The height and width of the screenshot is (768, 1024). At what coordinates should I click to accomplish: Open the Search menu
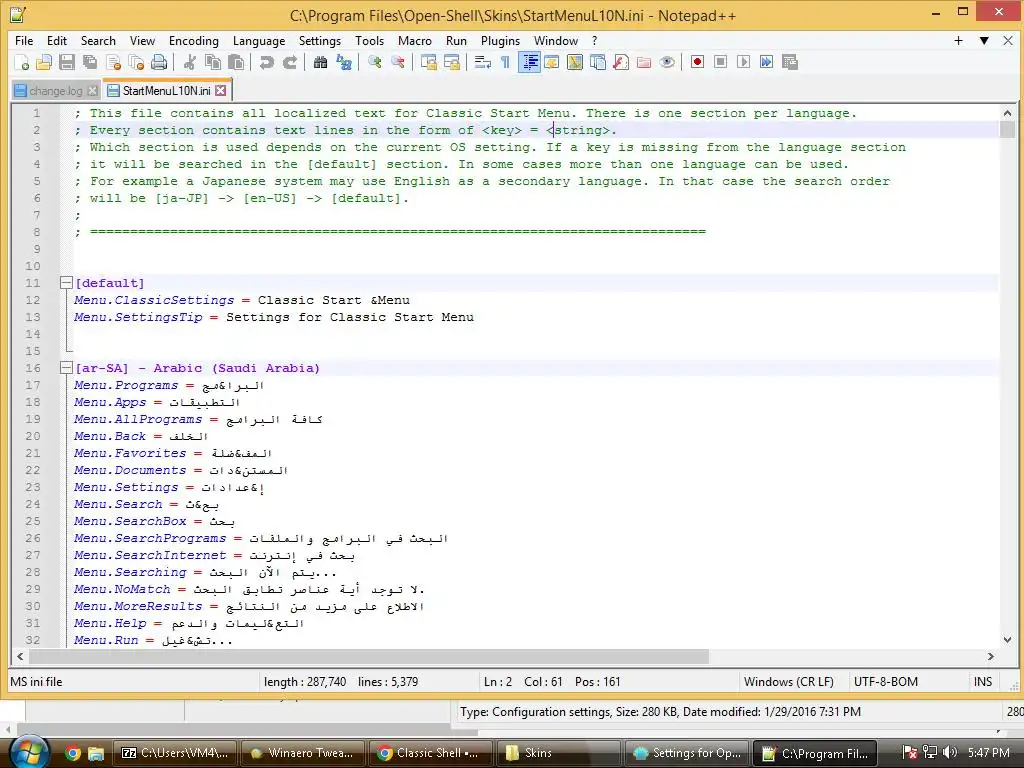coord(98,40)
